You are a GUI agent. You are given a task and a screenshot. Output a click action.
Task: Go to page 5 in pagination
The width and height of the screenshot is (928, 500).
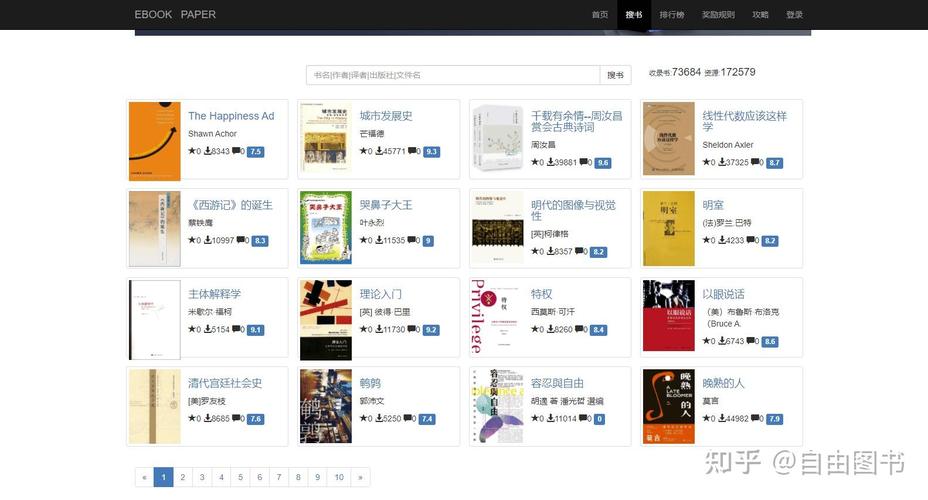(x=240, y=478)
